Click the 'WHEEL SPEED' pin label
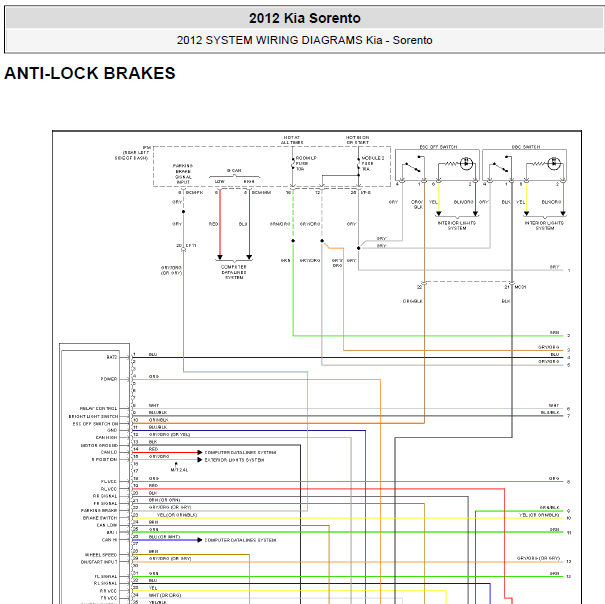 click(101, 555)
